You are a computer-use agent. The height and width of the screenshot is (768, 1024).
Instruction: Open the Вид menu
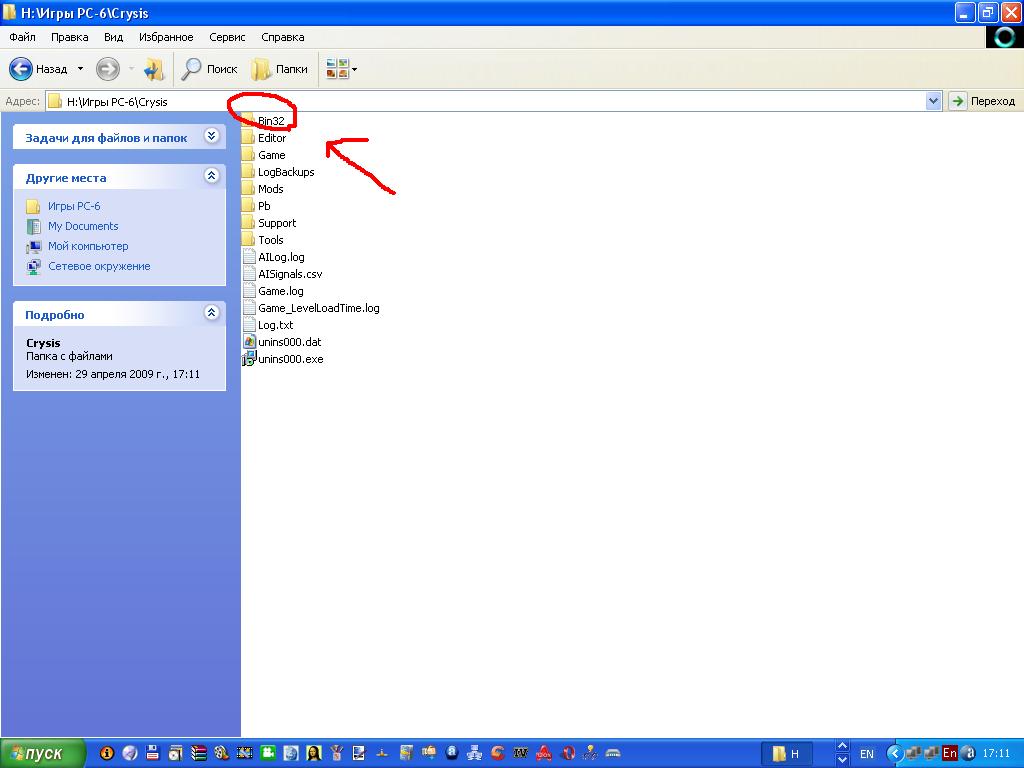[x=113, y=37]
